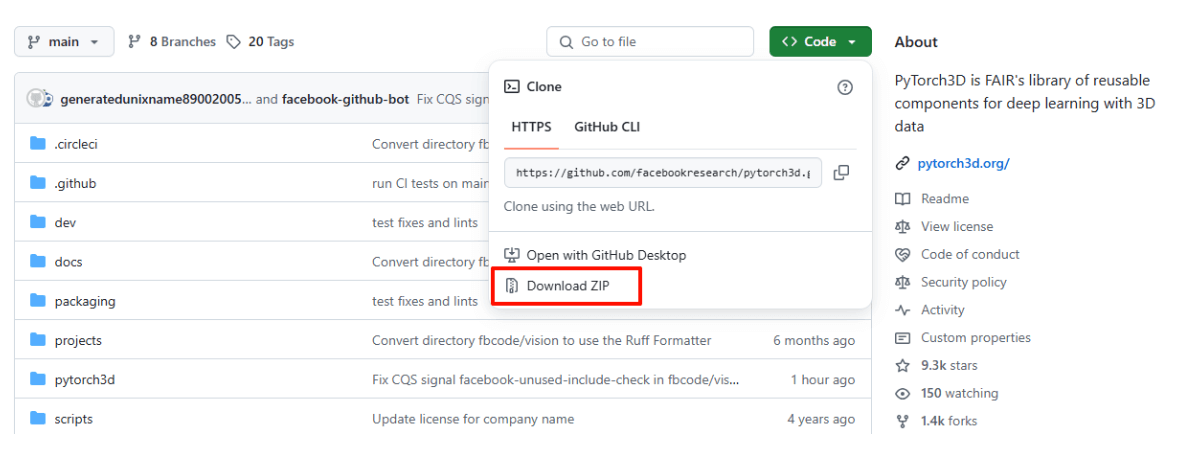Open the Activity link
Viewport: 1178px width, 454px height.
943,310
